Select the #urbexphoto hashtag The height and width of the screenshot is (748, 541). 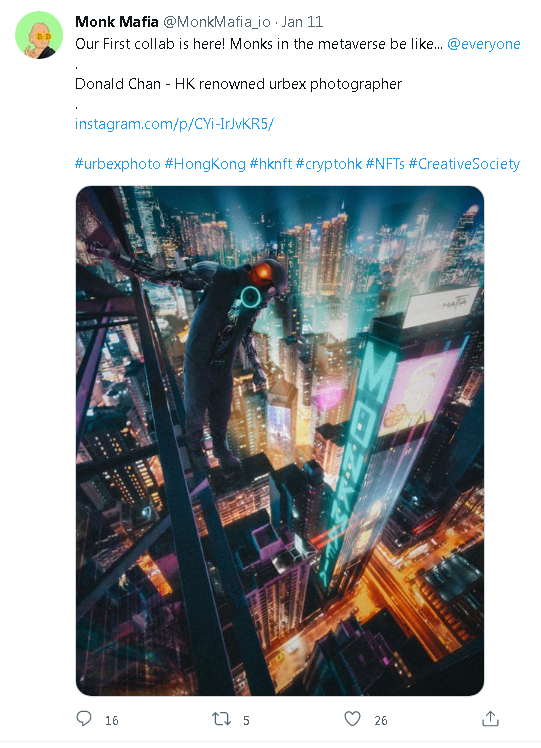click(x=118, y=164)
